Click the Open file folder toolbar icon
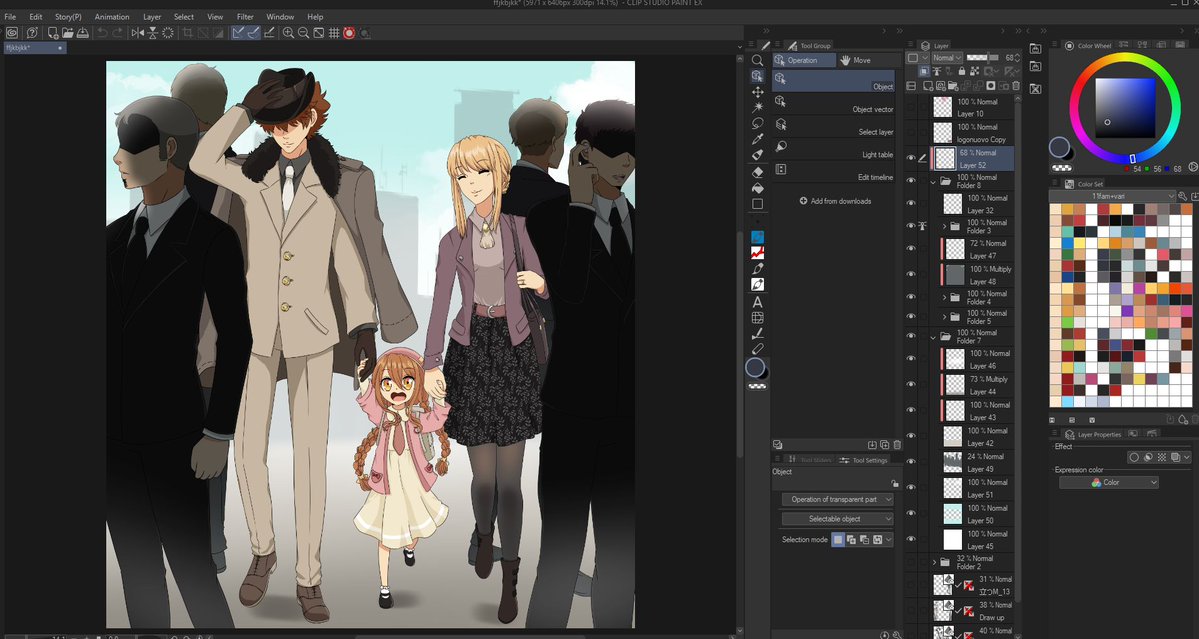Screen dimensions: 1199x639 (x=67, y=33)
